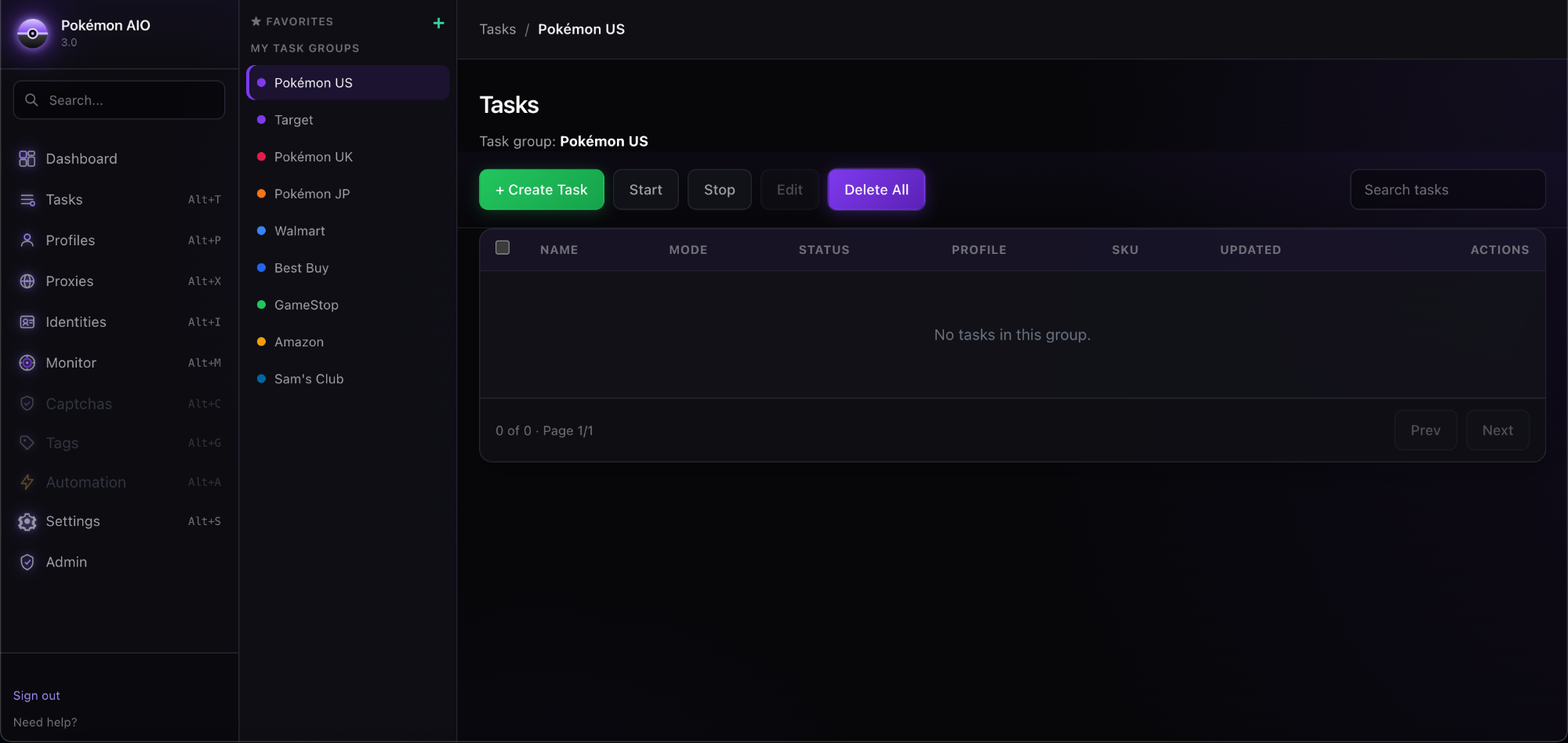Open the Settings page

pos(119,521)
